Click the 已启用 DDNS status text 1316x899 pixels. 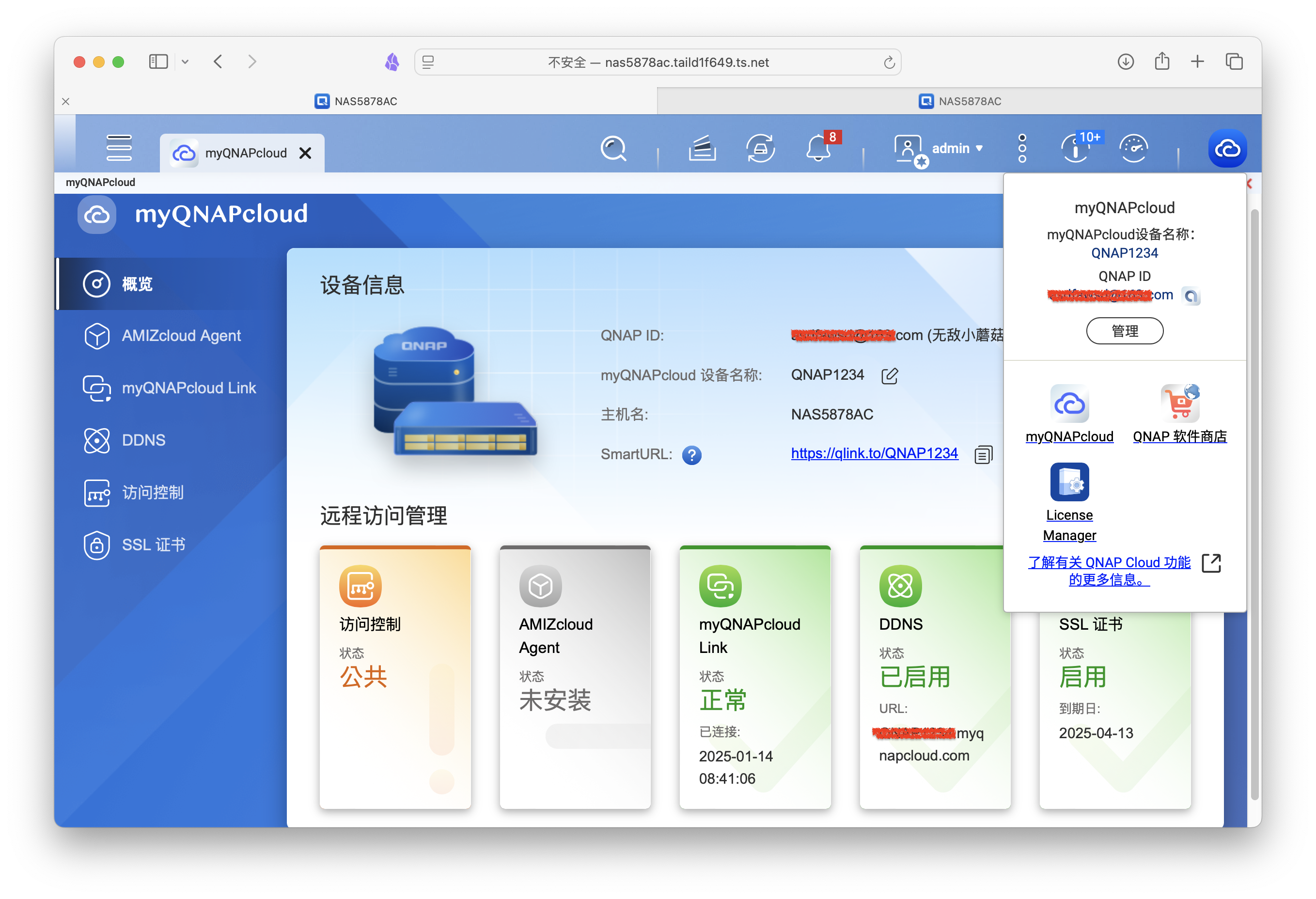[914, 677]
